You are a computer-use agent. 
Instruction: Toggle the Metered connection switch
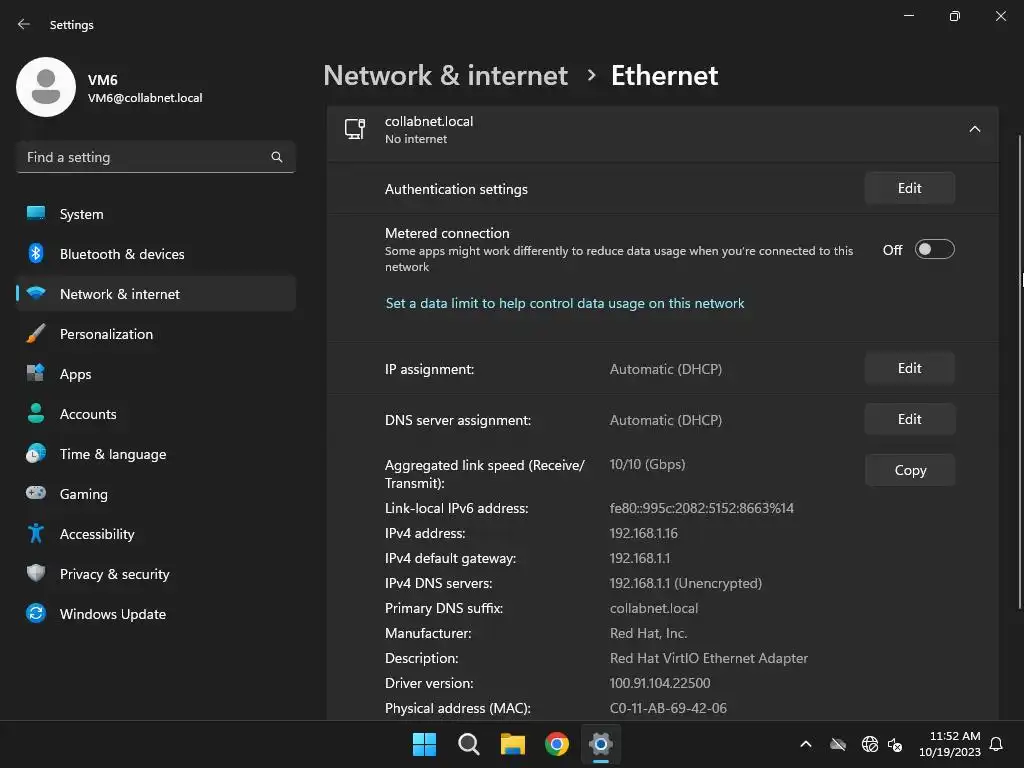pos(934,250)
